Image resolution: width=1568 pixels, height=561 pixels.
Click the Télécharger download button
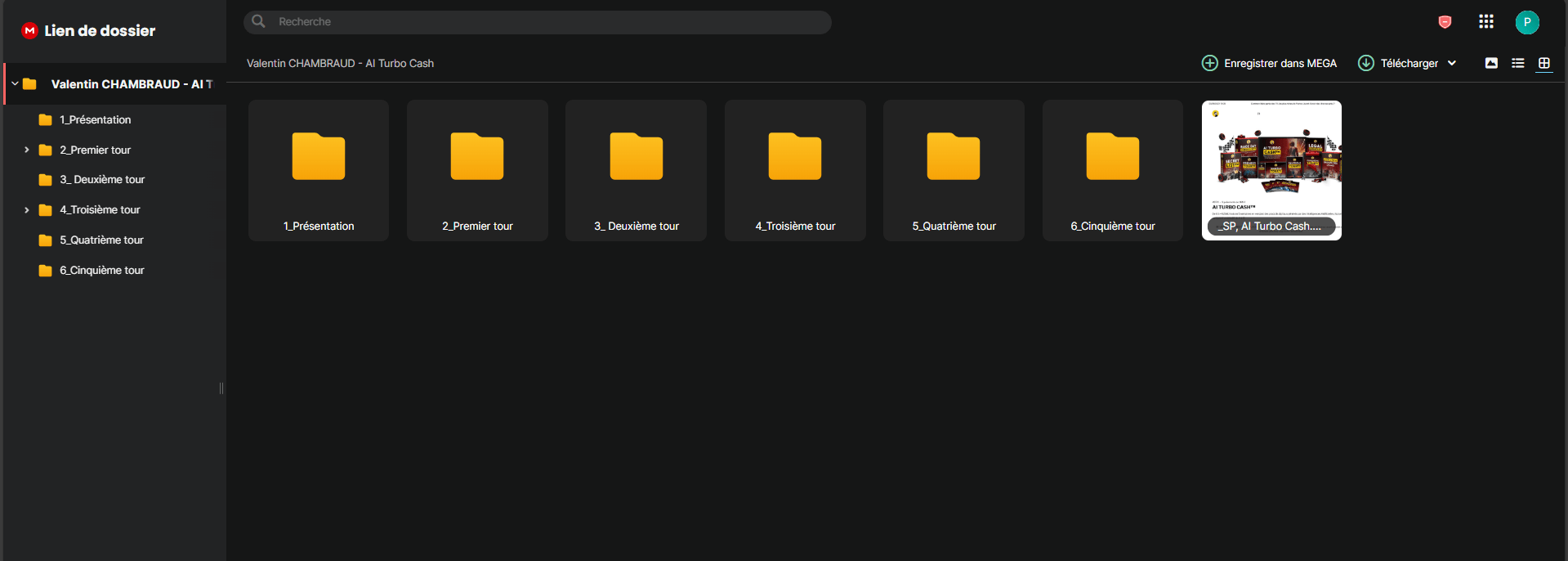click(1398, 63)
